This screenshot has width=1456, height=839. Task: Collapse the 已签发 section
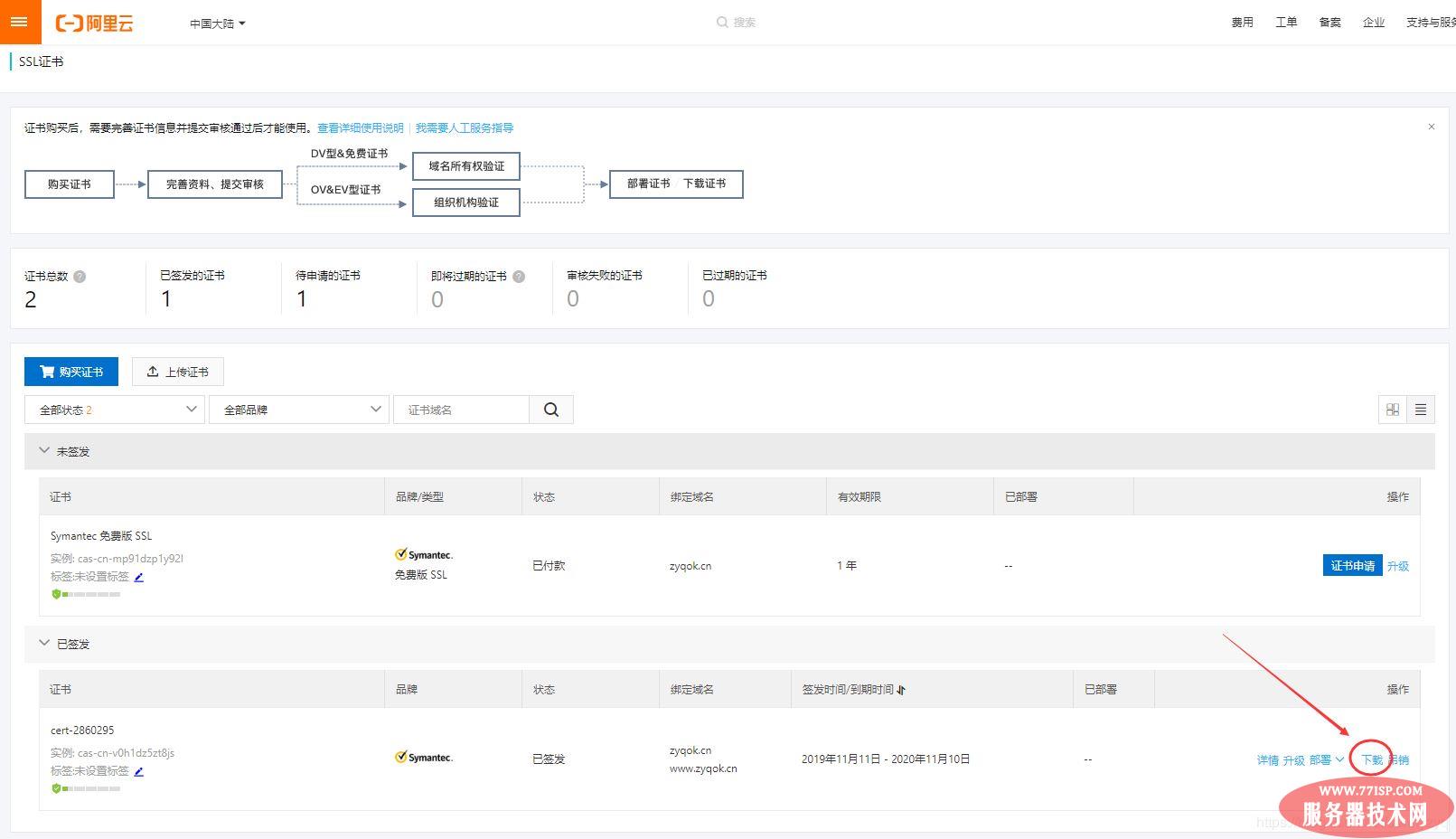[44, 643]
